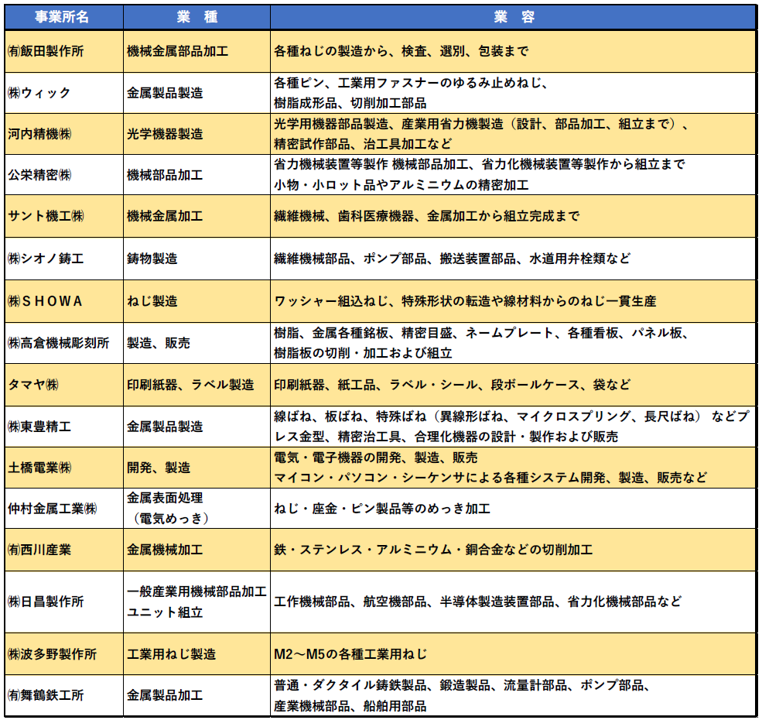Click the 印刷紙器、ラベル製造 industry cell
Image resolution: width=762 pixels, height=720 pixels.
(x=197, y=385)
